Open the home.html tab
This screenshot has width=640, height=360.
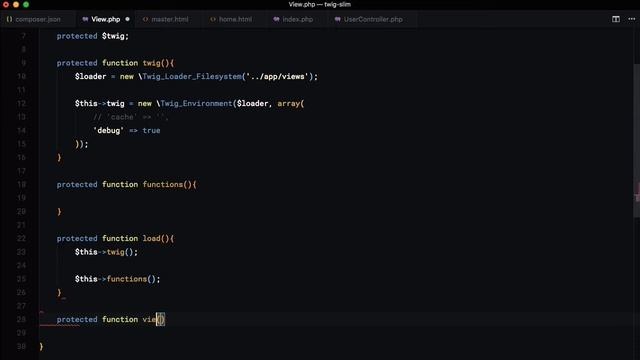pyautogui.click(x=235, y=19)
